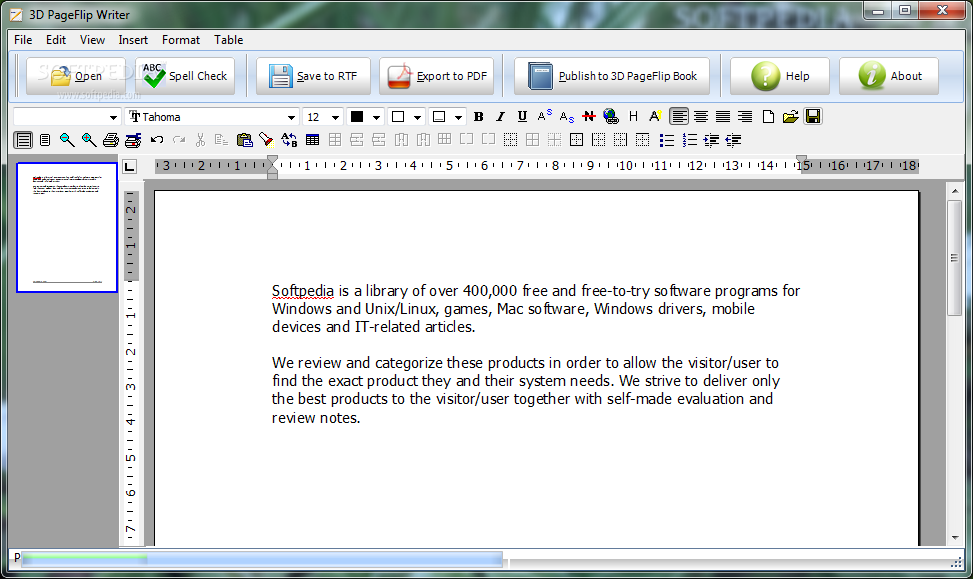Image resolution: width=973 pixels, height=579 pixels.
Task: Click the About button
Action: pyautogui.click(x=889, y=76)
